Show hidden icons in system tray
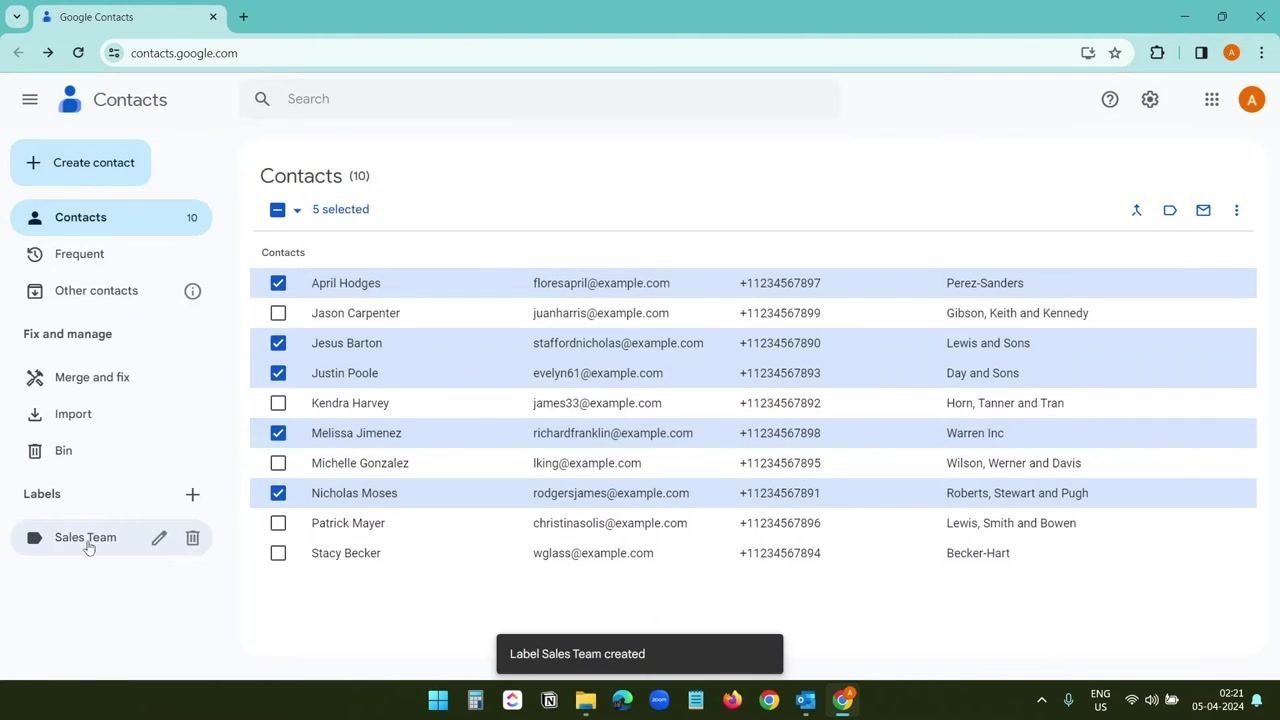Image resolution: width=1280 pixels, height=720 pixels. click(1041, 700)
